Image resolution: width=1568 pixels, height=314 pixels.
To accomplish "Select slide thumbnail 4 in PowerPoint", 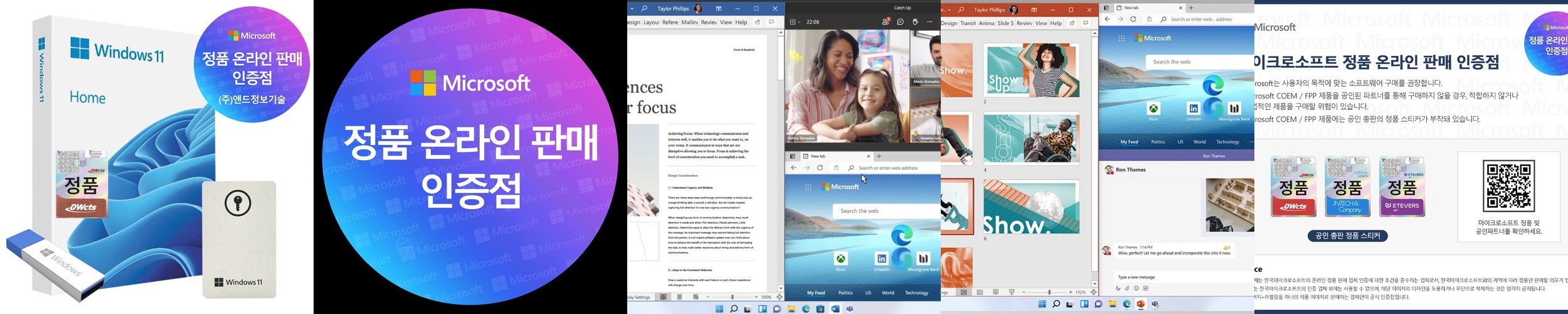I will (1031, 139).
